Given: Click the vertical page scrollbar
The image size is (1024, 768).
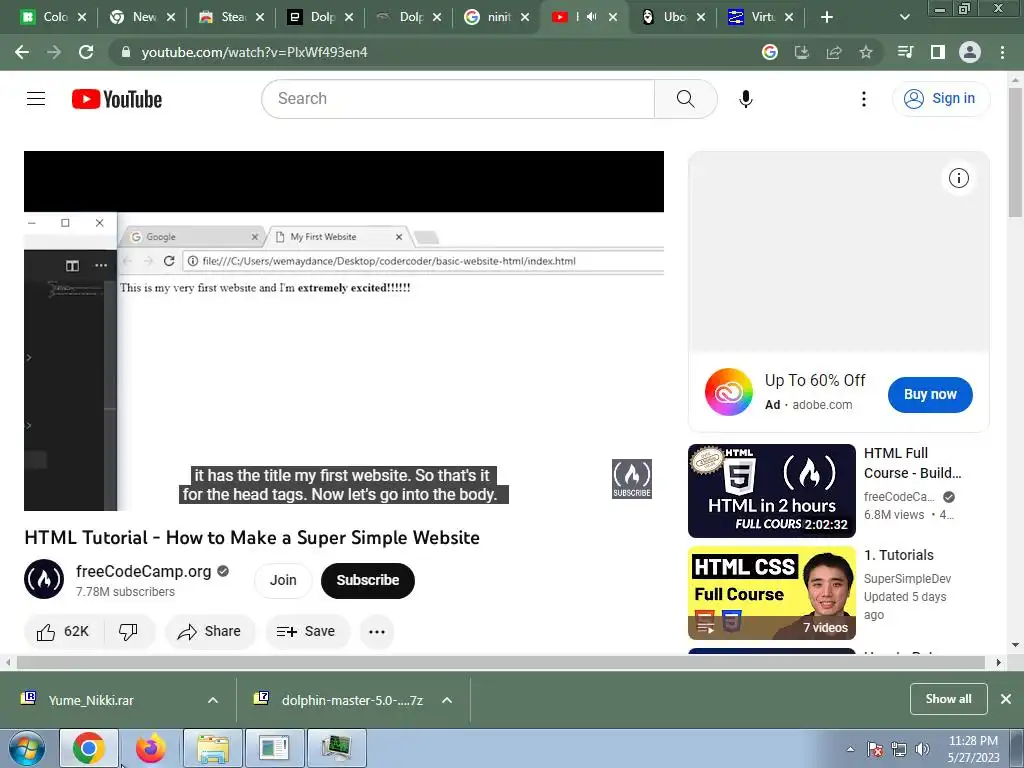Looking at the screenshot, I should coord(1016,152).
